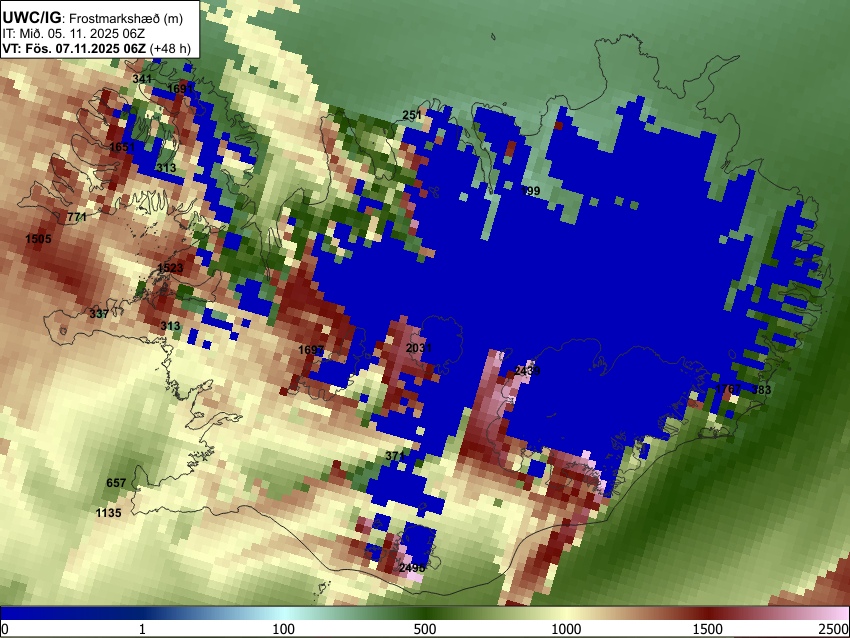Click the 1691 value label on the map
This screenshot has width=850, height=638.
coord(179,88)
